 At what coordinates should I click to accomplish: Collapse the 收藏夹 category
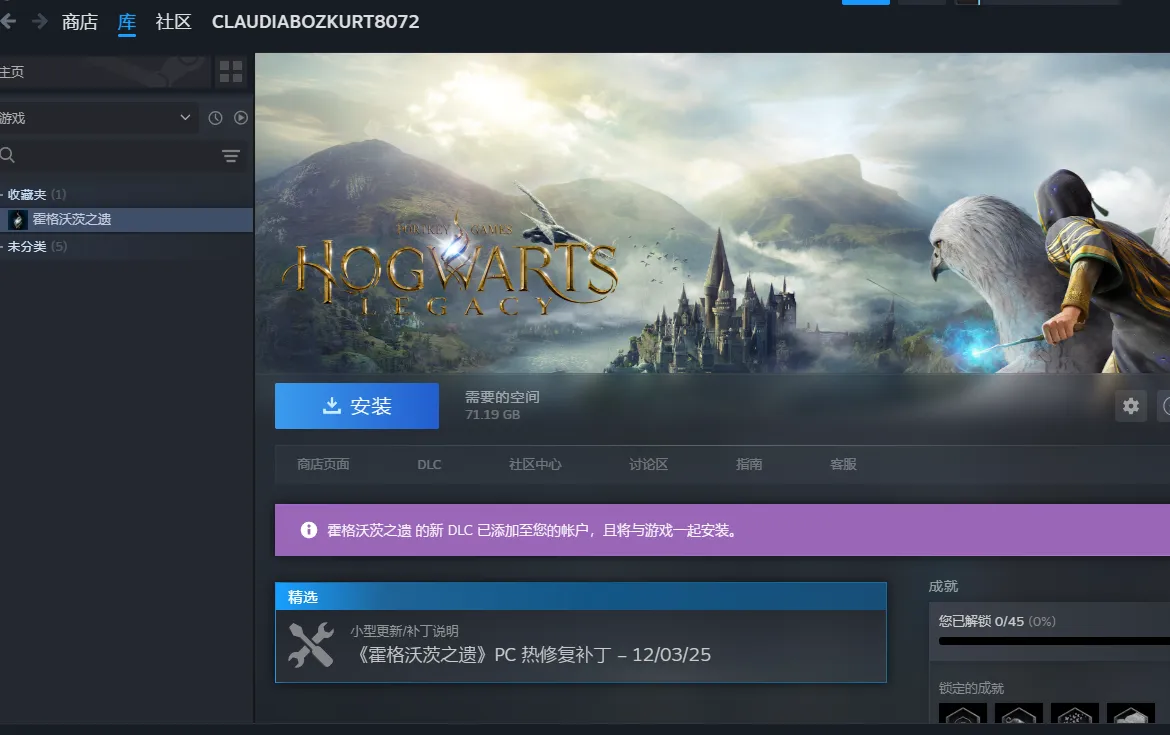28,194
